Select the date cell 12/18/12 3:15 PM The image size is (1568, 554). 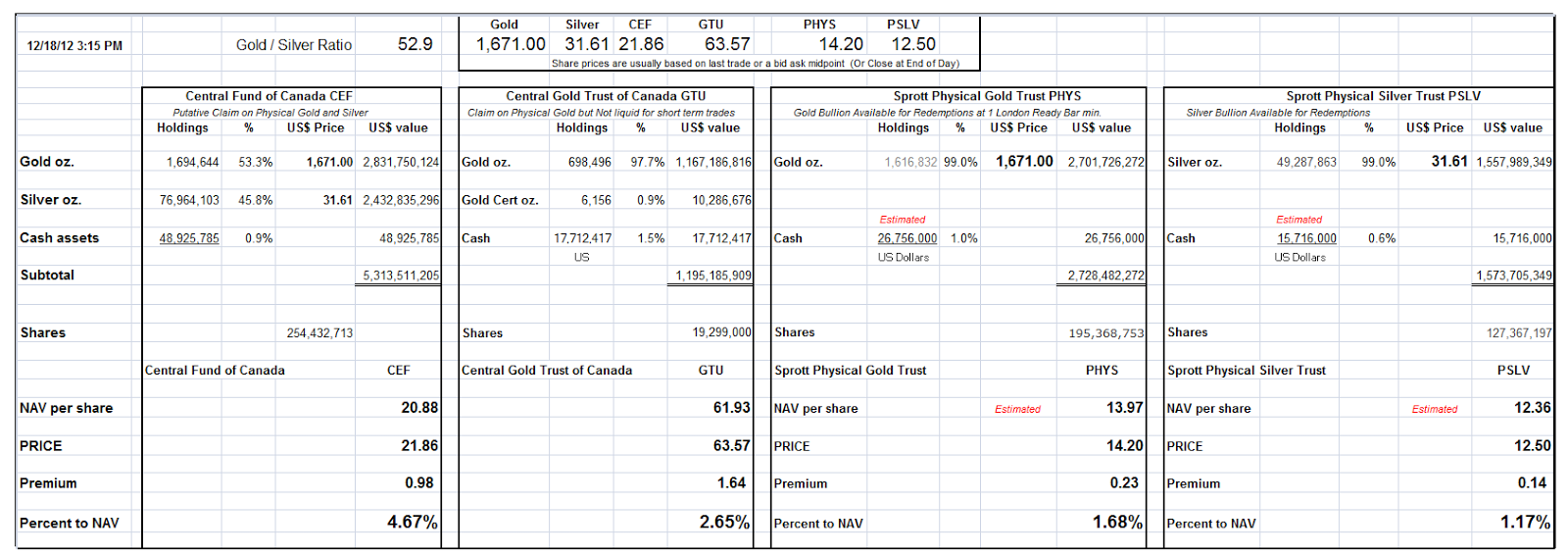click(x=74, y=46)
